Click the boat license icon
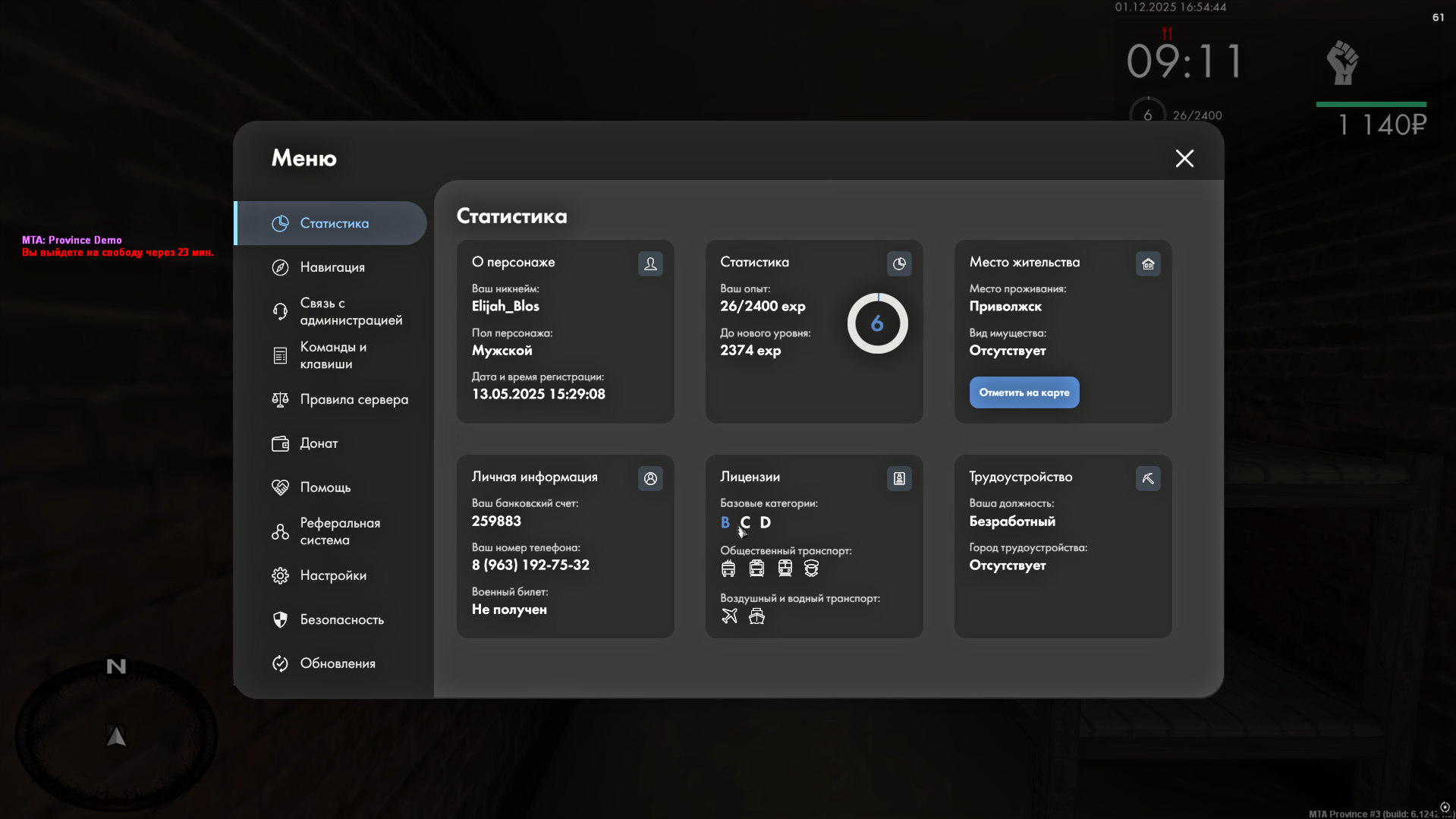This screenshot has width=1456, height=819. click(756, 616)
